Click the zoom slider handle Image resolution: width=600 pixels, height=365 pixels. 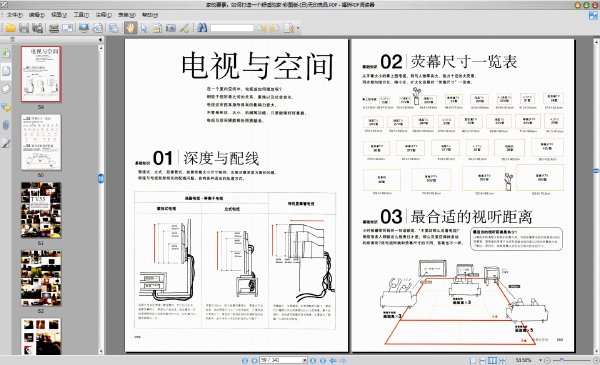(561, 360)
